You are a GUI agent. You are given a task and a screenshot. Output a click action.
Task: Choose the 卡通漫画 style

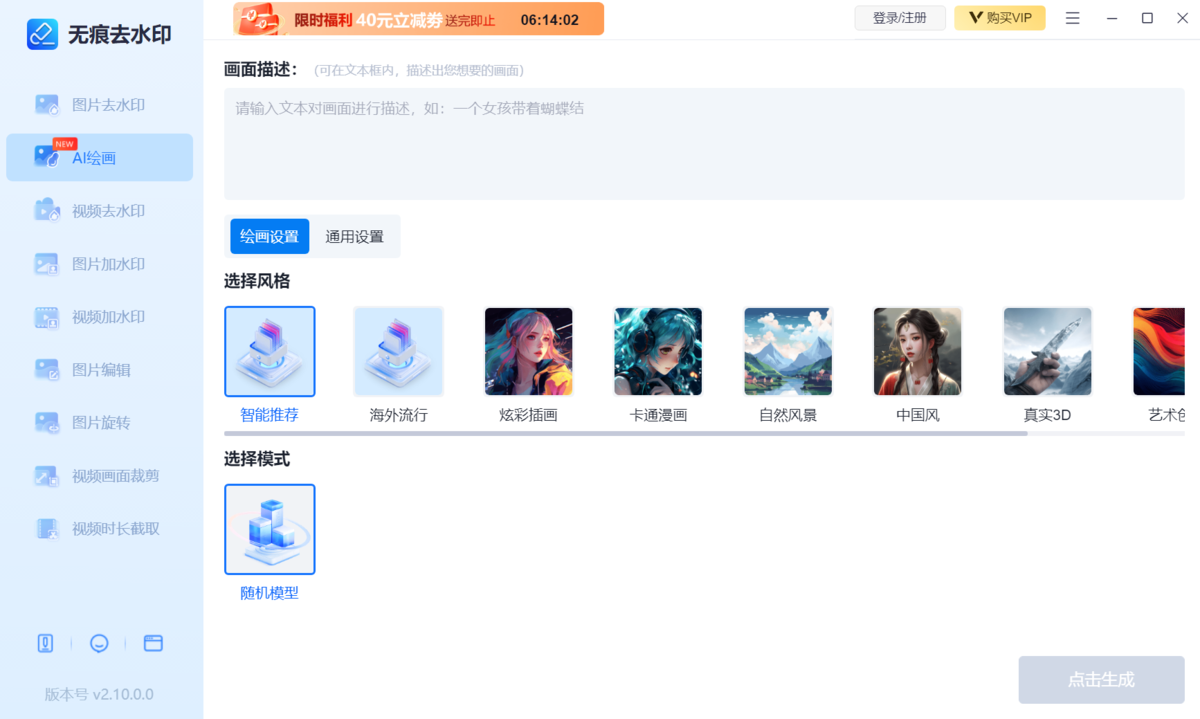point(657,351)
